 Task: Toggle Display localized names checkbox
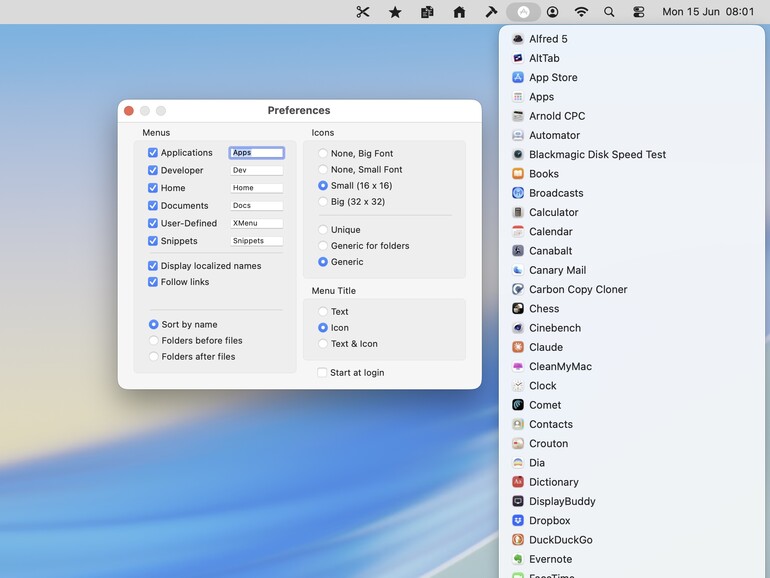coord(153,266)
